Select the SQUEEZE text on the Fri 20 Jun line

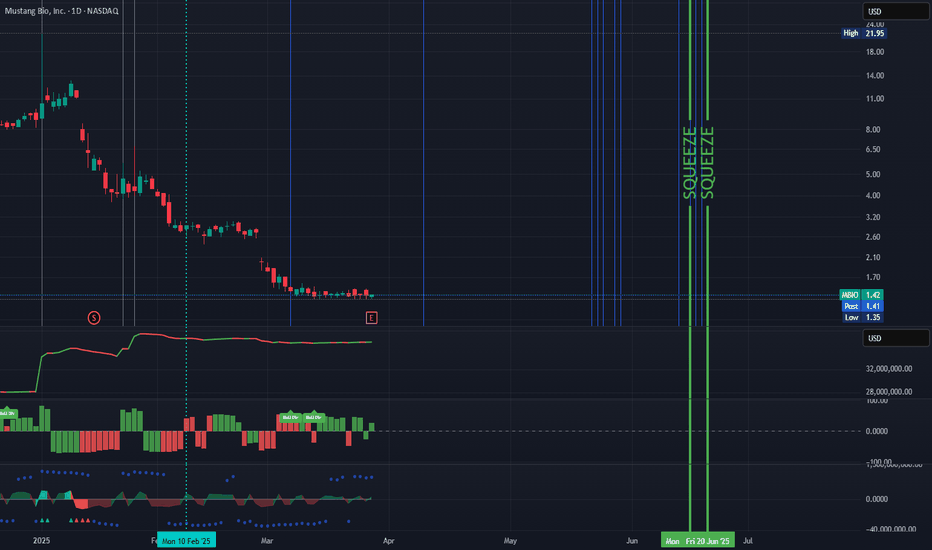point(707,163)
